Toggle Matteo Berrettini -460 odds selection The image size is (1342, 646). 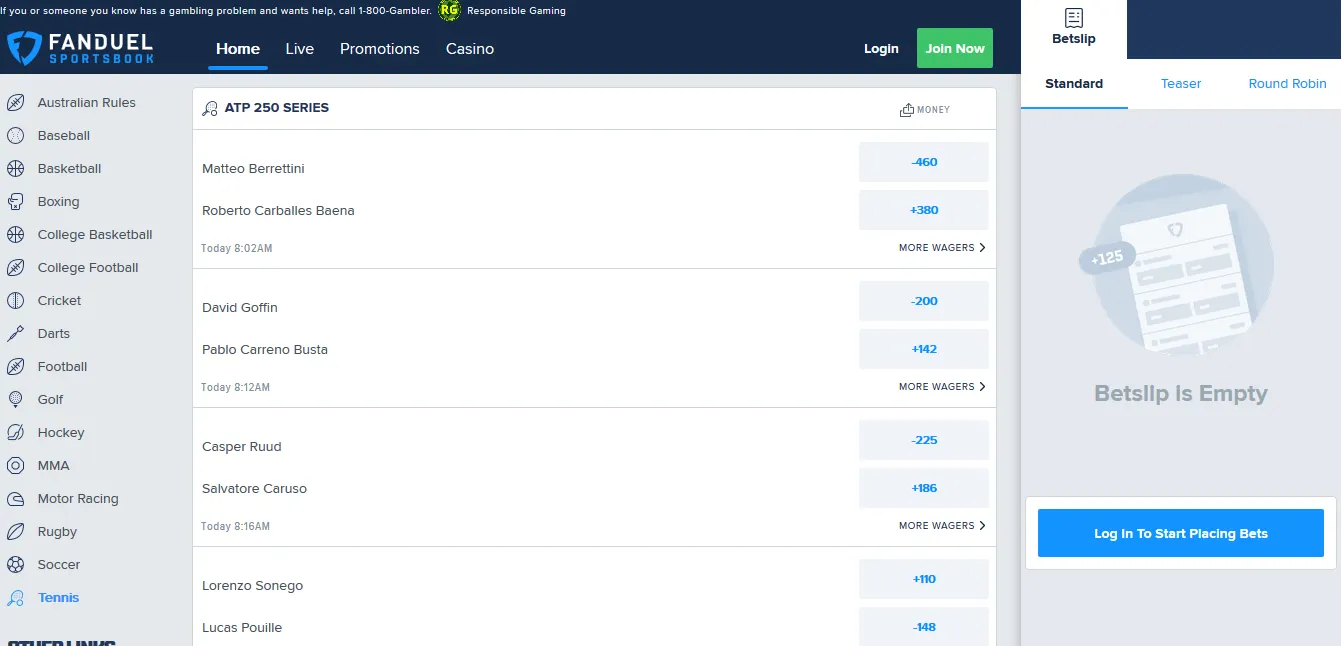[x=923, y=162]
